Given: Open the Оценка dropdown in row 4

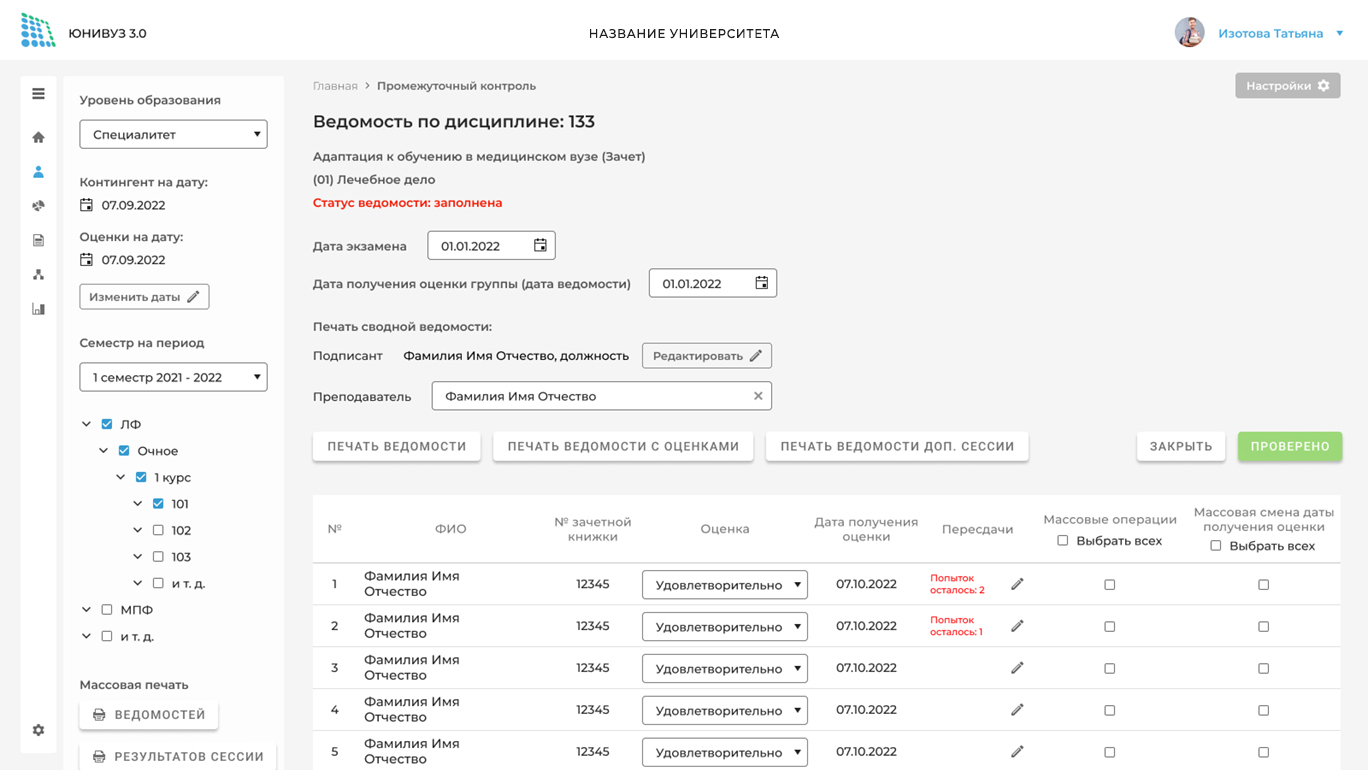Looking at the screenshot, I should 725,711.
